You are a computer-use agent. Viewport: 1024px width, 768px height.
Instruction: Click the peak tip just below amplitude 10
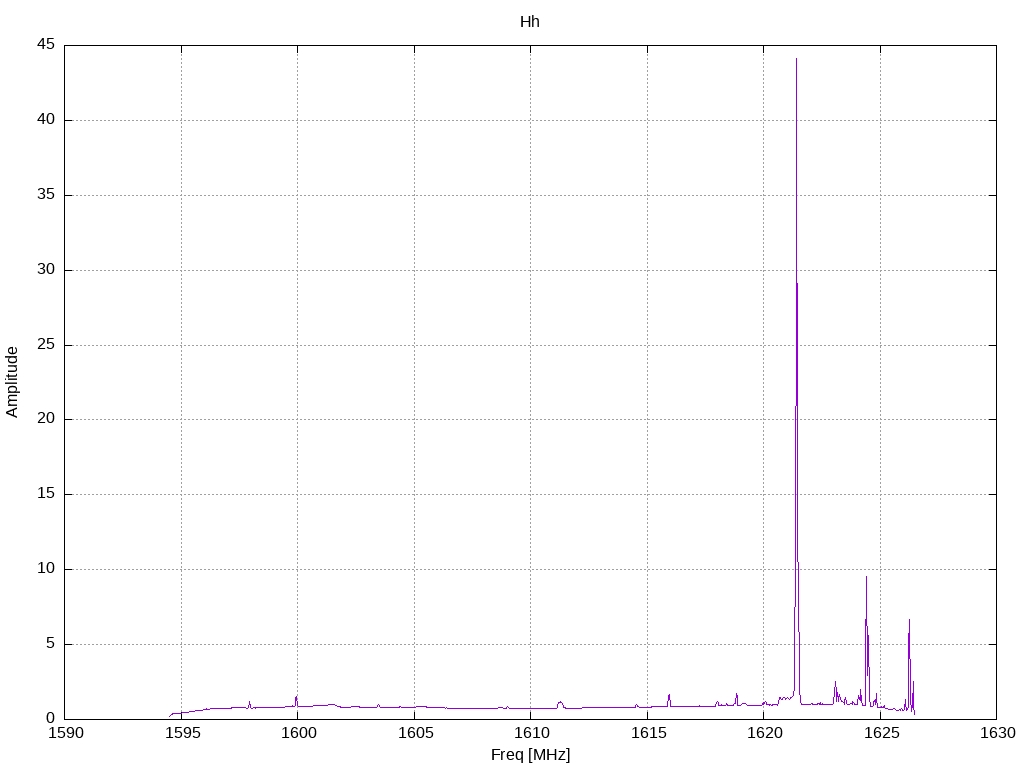click(867, 577)
